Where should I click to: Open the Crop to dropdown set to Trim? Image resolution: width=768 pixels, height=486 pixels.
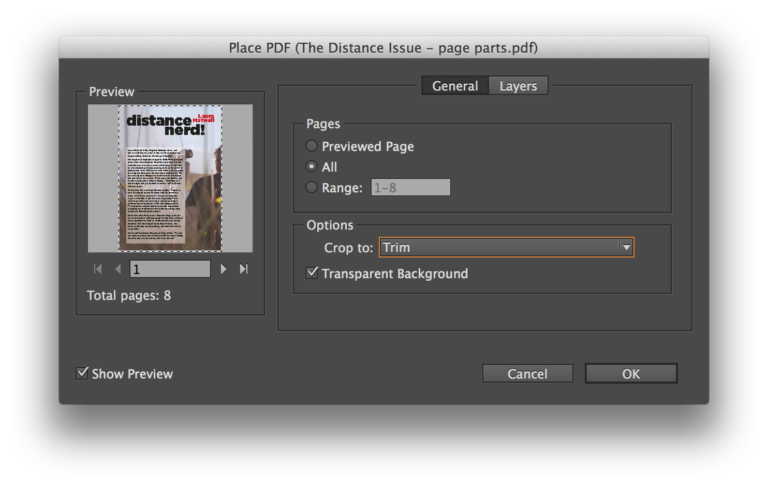pos(498,247)
